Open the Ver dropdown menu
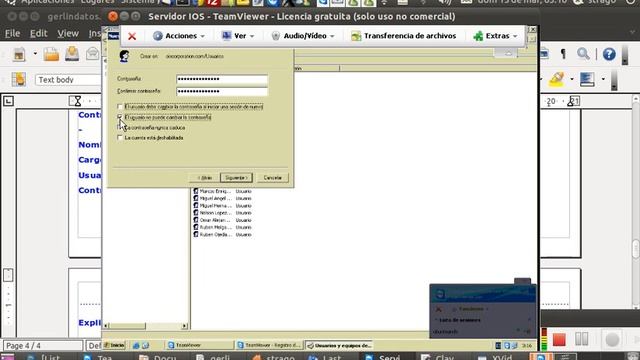 [x=238, y=36]
